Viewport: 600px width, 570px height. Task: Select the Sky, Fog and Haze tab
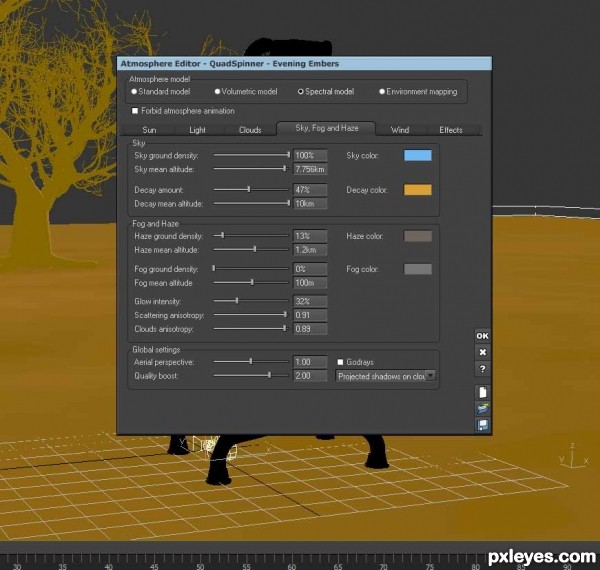(326, 128)
